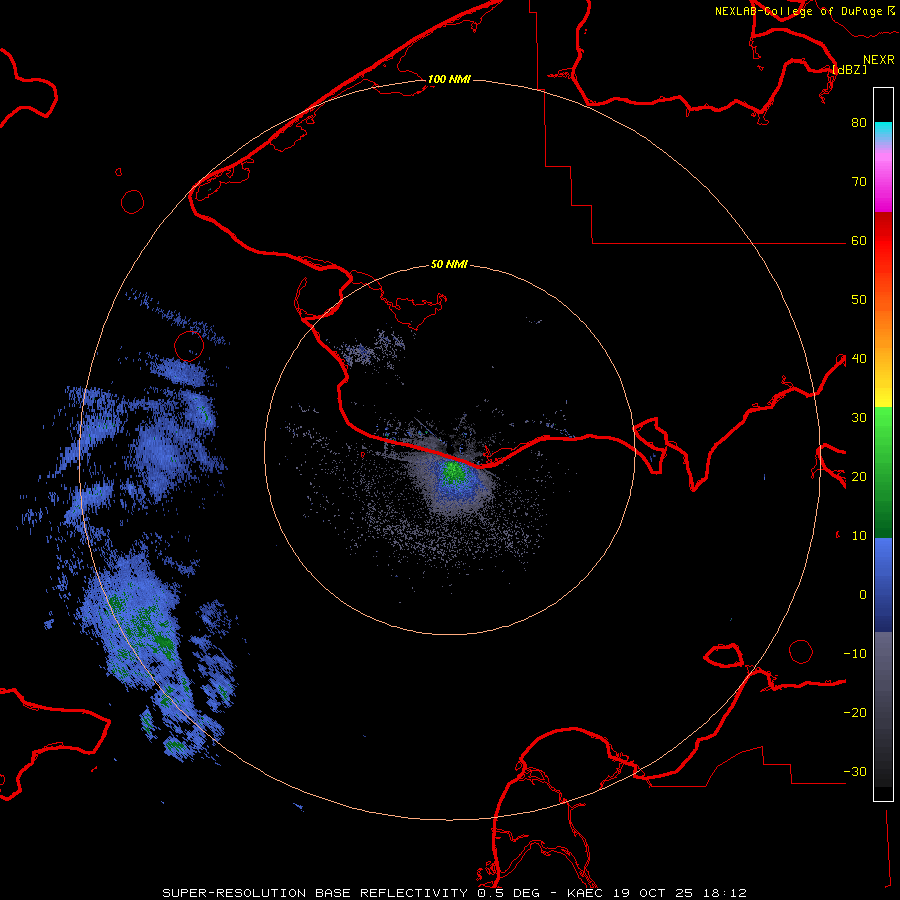
Task: Click the 50 value on dBZ scale
Action: (859, 300)
